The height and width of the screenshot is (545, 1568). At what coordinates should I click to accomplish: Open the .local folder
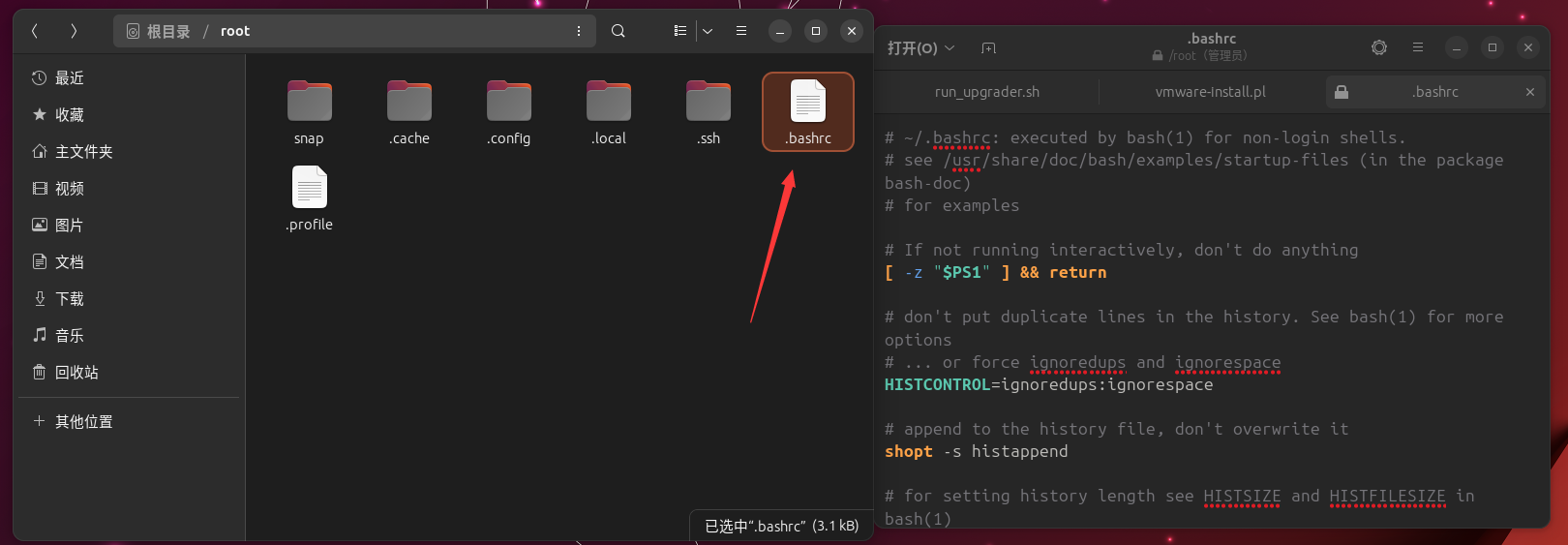click(x=609, y=112)
